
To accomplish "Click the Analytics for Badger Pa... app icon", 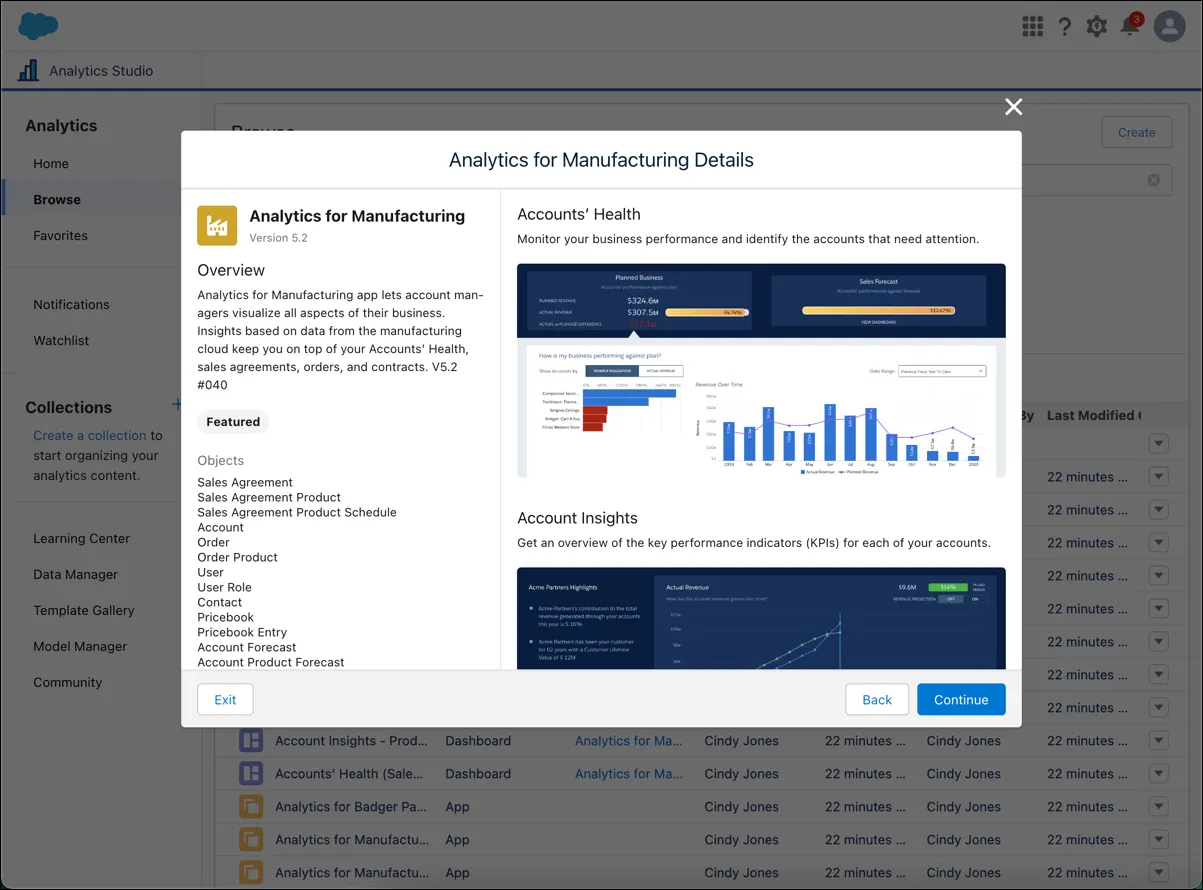I will [x=250, y=807].
